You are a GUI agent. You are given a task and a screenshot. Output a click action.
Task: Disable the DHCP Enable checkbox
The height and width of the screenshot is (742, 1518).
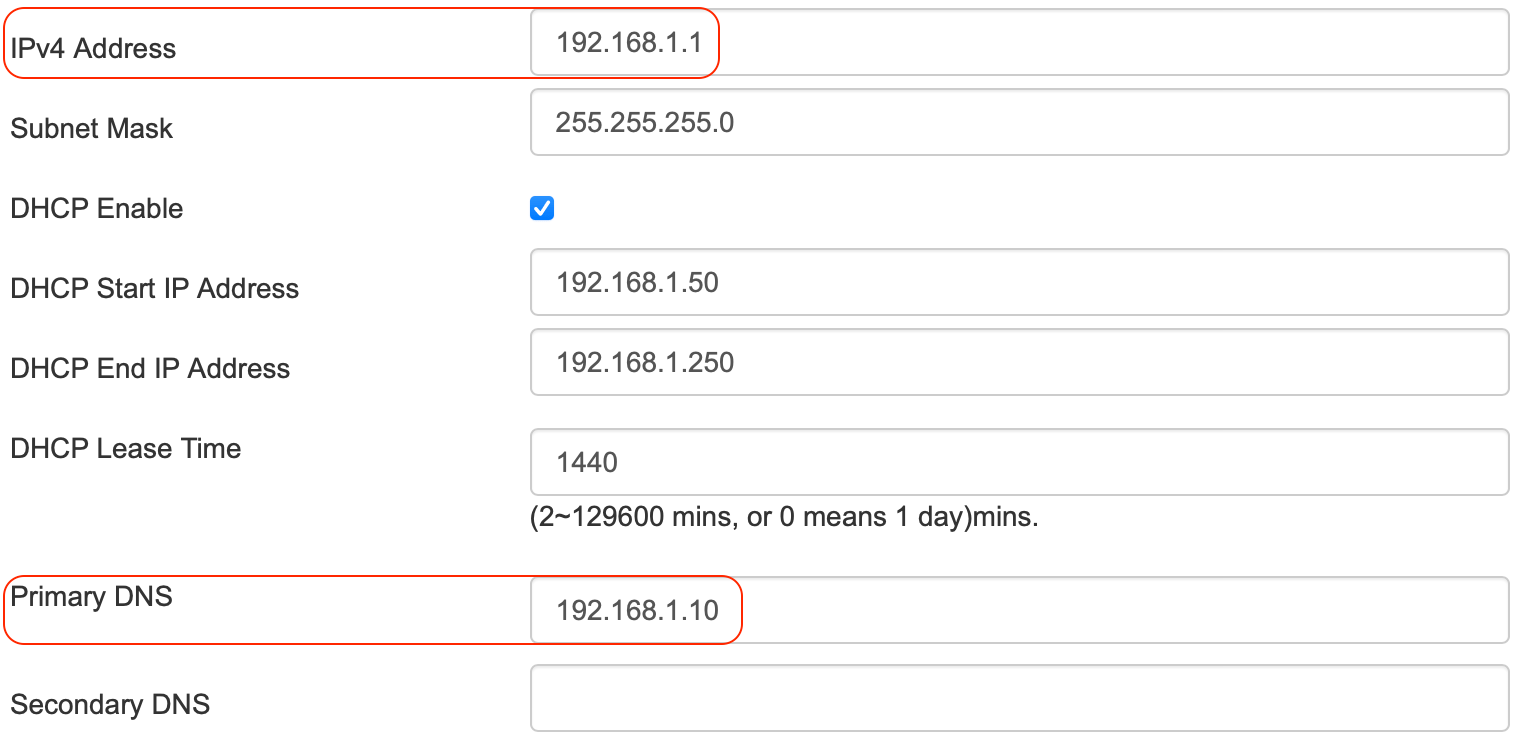[542, 208]
